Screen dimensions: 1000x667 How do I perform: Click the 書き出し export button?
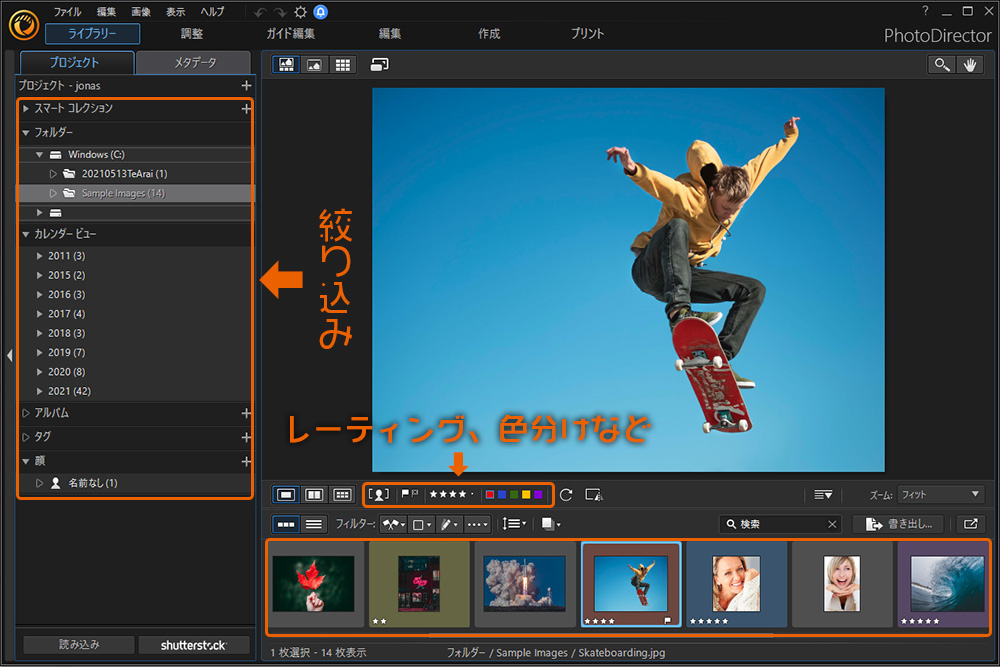point(900,524)
